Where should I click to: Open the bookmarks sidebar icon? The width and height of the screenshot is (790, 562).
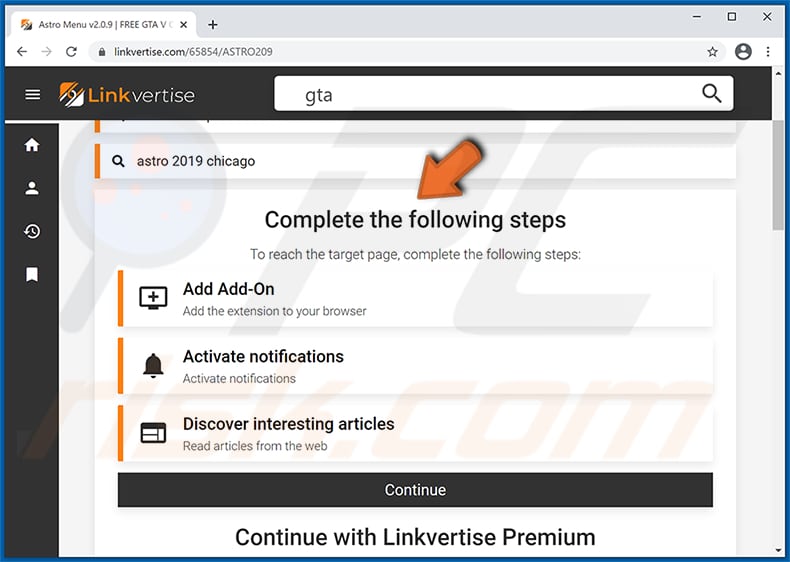[x=32, y=274]
